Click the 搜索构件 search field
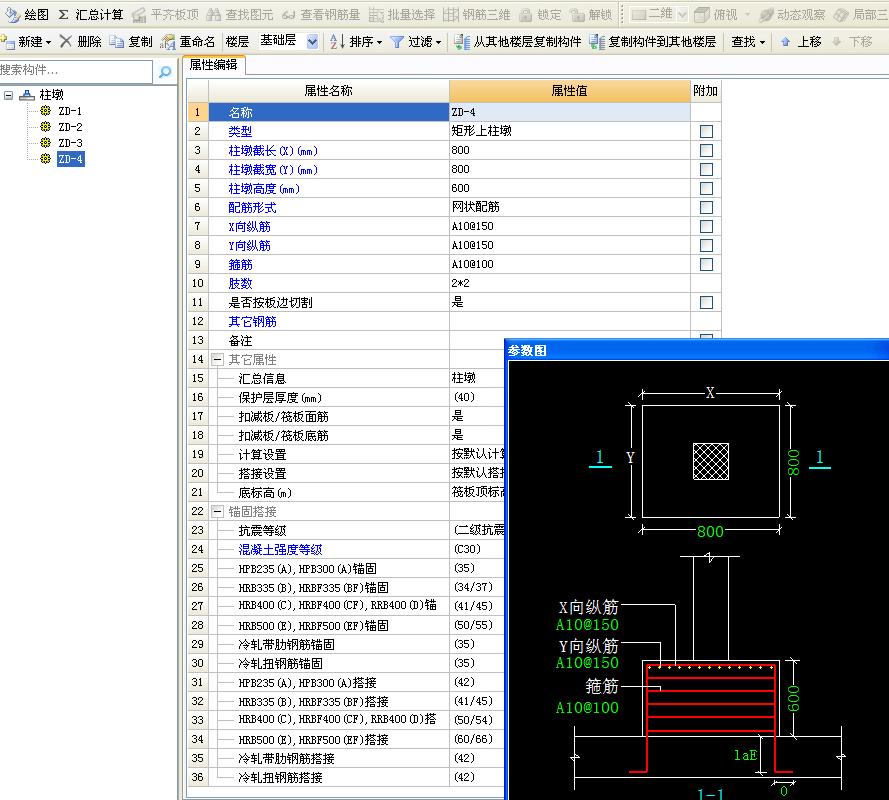The width and height of the screenshot is (889, 800). 75,70
